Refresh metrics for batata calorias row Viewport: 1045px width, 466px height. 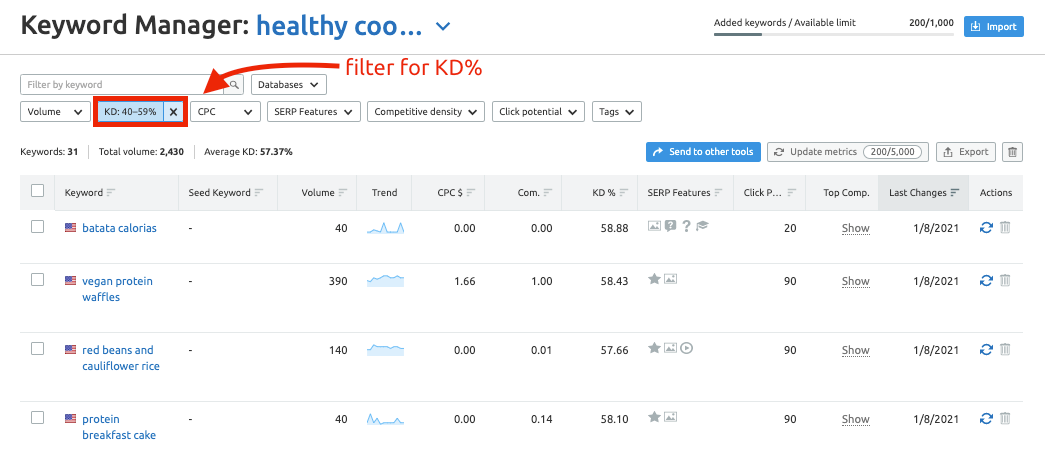[x=986, y=228]
